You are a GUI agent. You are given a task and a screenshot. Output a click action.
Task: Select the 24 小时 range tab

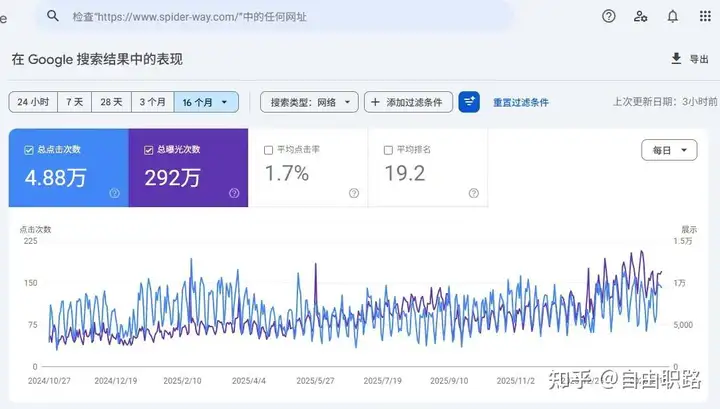(x=33, y=102)
